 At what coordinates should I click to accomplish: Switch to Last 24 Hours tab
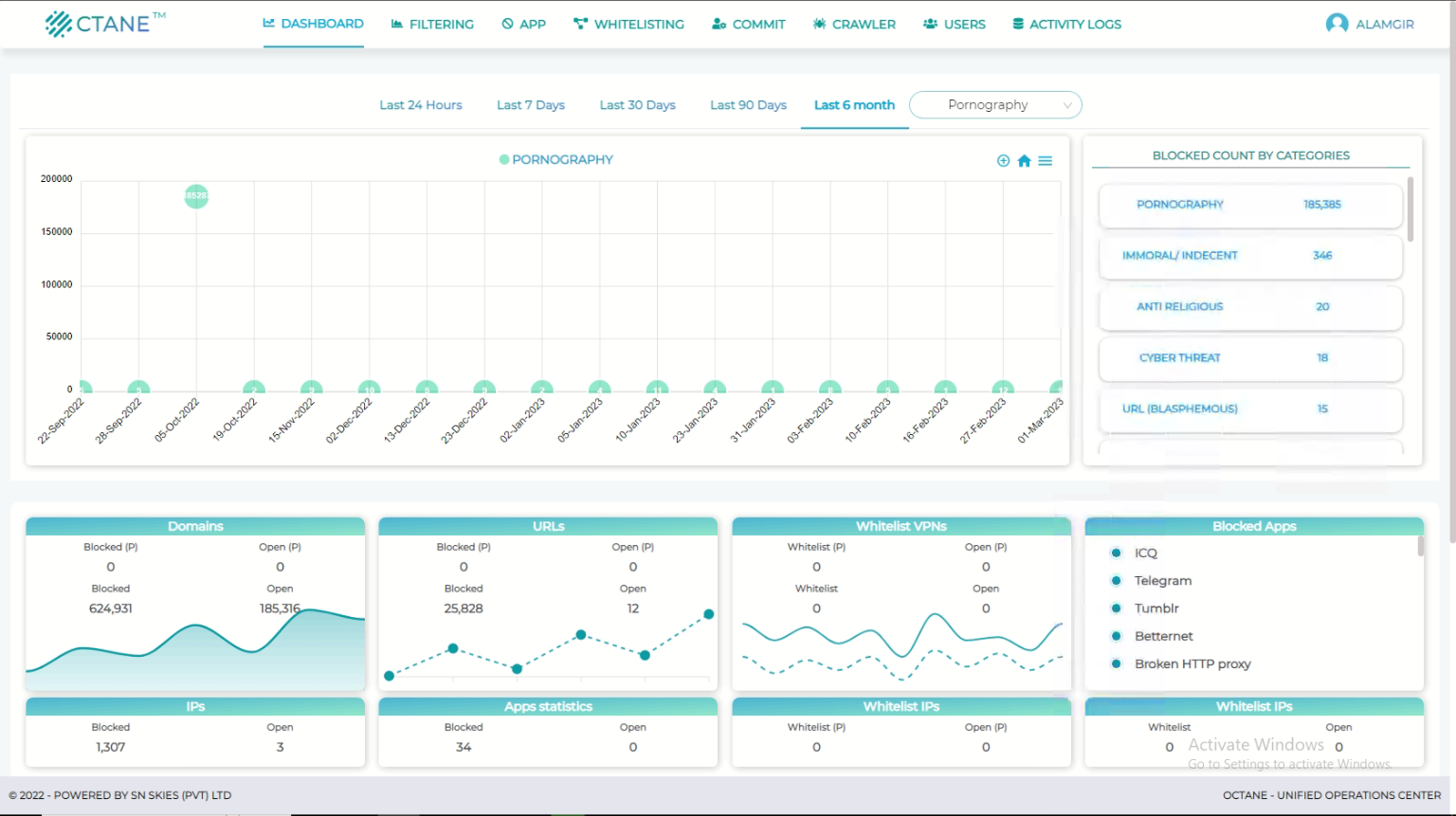[421, 105]
